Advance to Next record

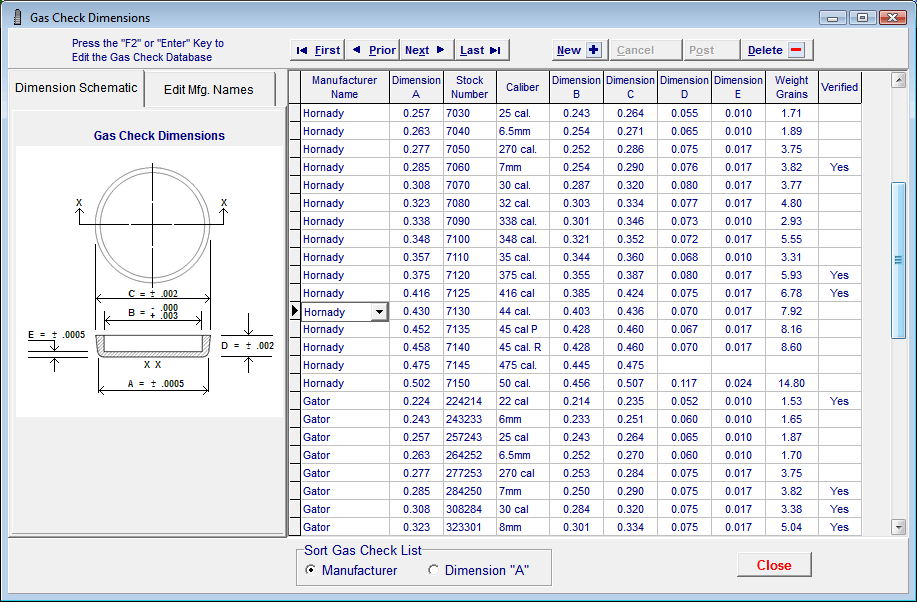[x=426, y=50]
